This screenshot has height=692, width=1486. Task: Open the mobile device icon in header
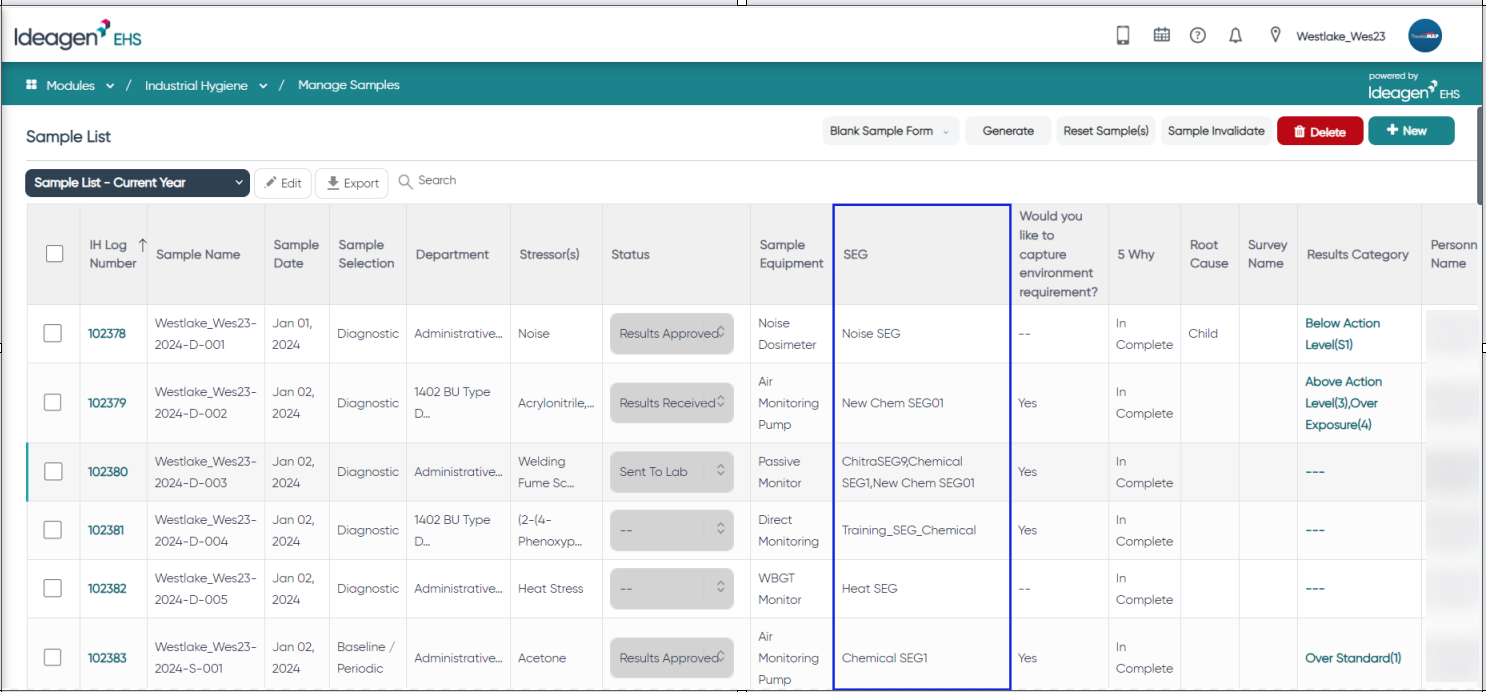point(1123,35)
